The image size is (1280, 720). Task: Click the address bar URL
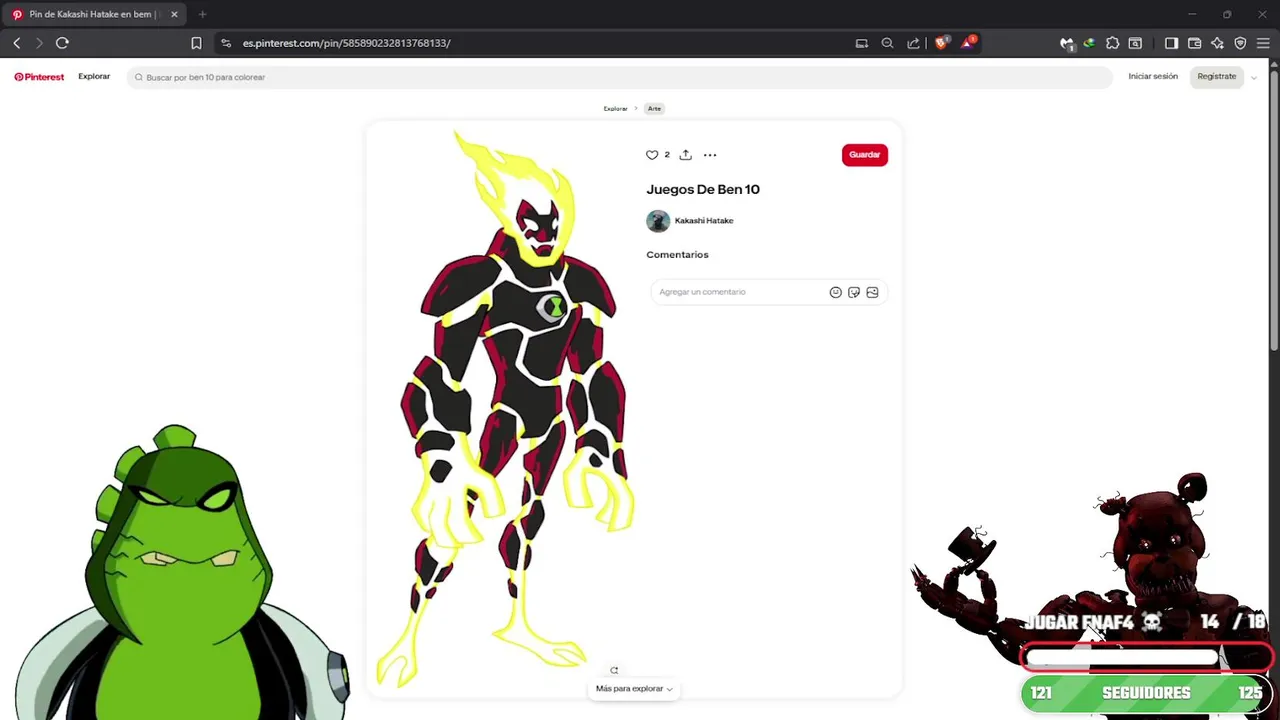[x=346, y=43]
